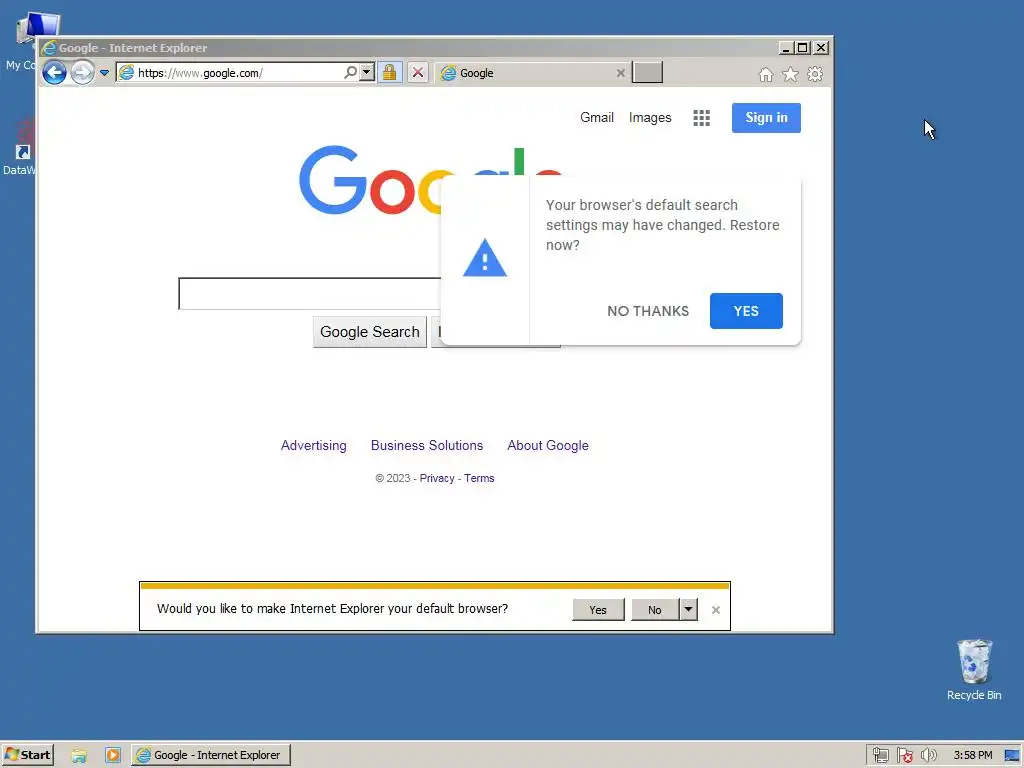Open a new blank tab

click(x=647, y=72)
